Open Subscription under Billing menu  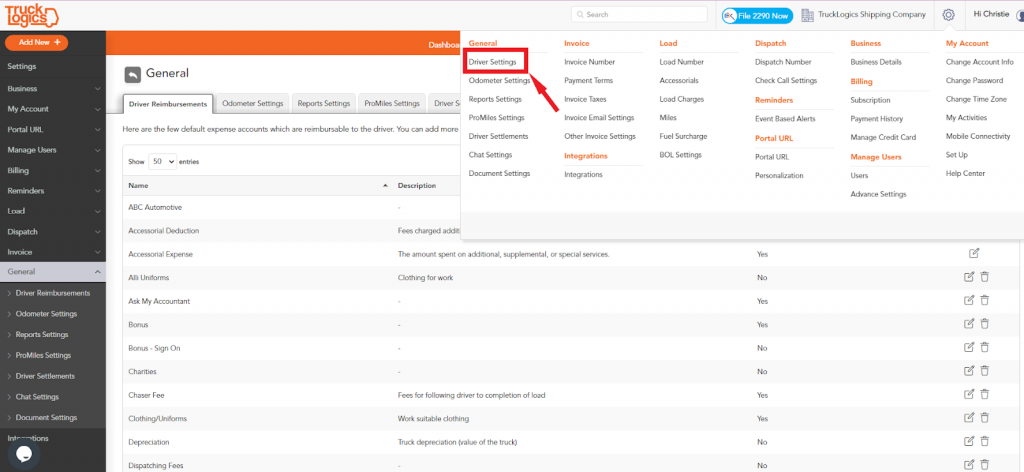pos(870,101)
